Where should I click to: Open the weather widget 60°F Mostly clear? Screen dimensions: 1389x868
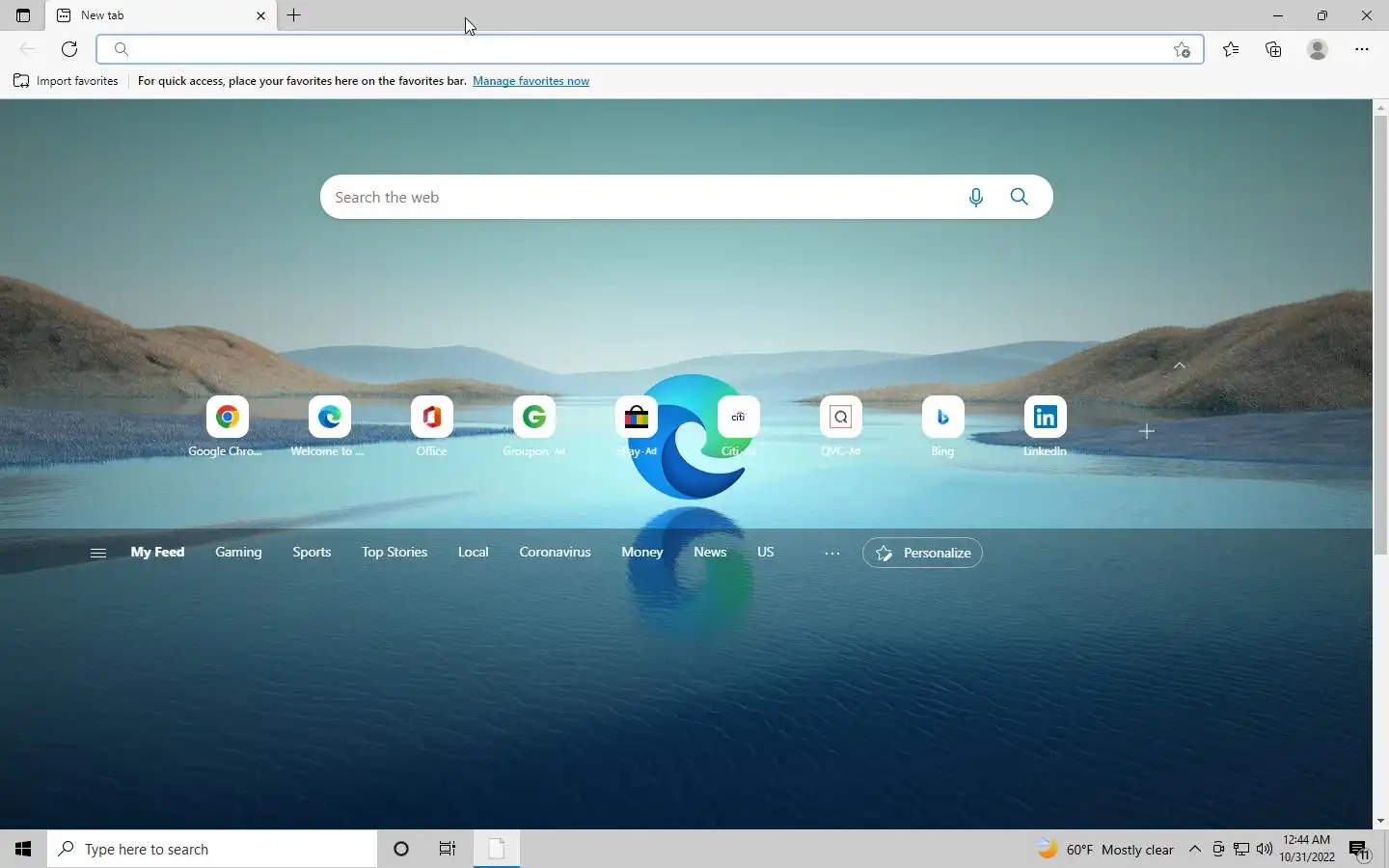point(1105,850)
